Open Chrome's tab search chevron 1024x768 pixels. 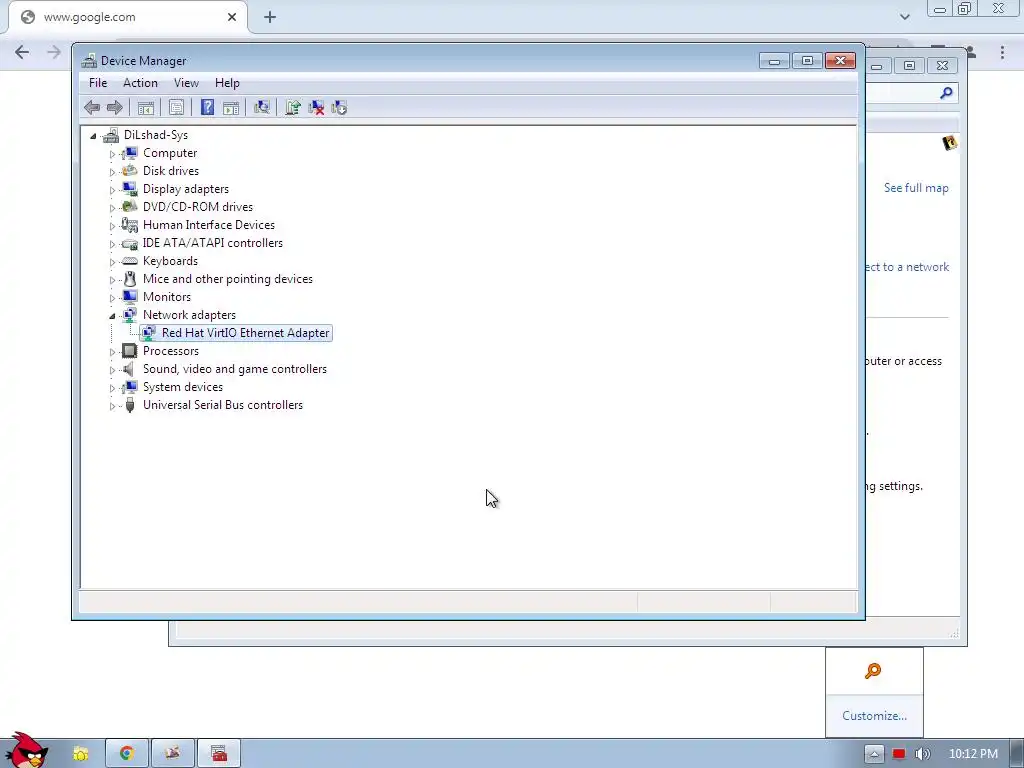click(x=904, y=17)
